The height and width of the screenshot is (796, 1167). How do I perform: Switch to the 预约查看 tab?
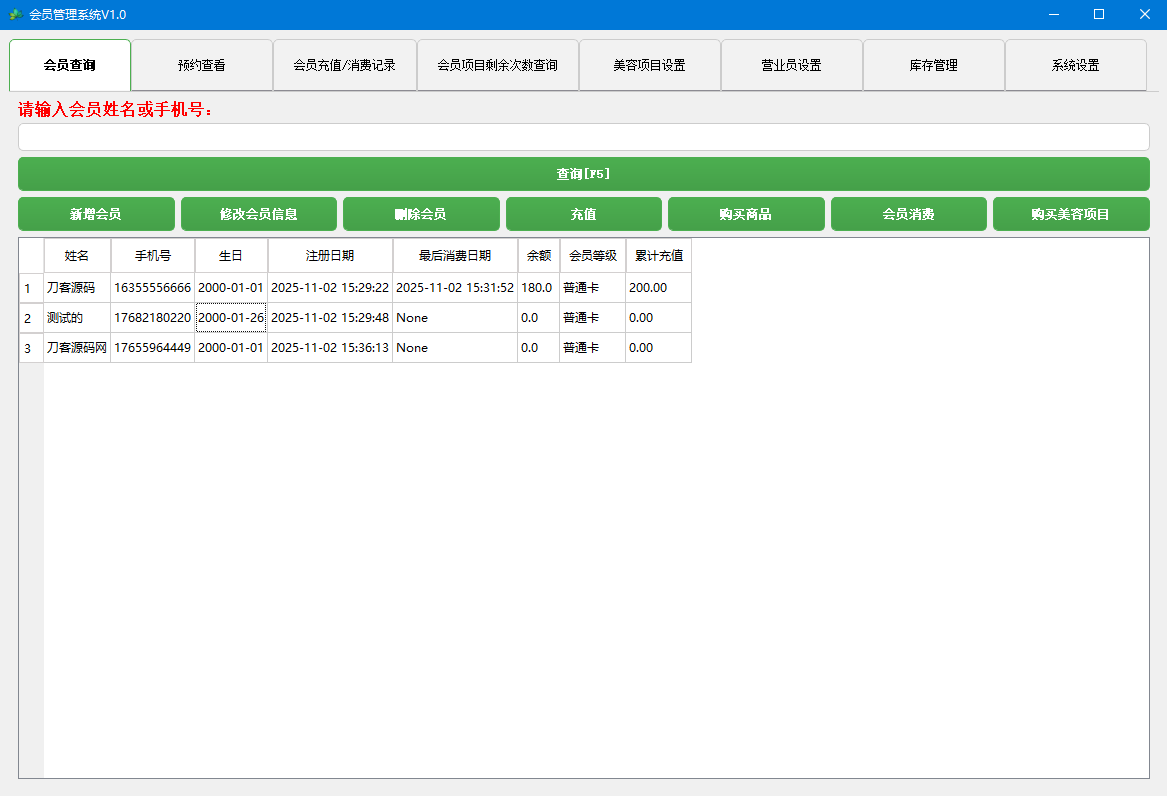(202, 64)
